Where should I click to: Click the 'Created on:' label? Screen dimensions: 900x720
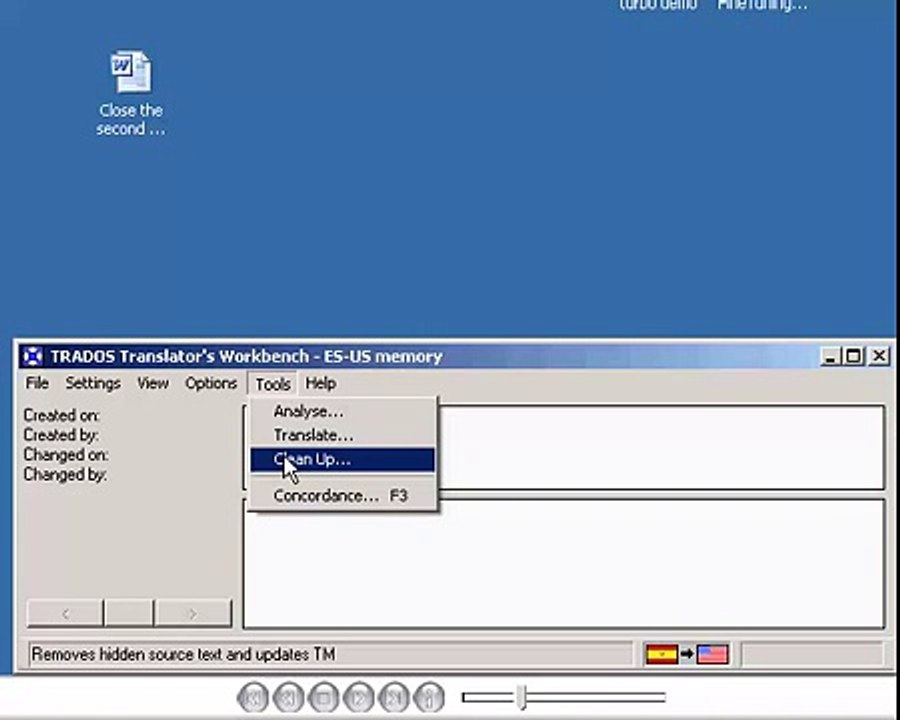coord(61,415)
